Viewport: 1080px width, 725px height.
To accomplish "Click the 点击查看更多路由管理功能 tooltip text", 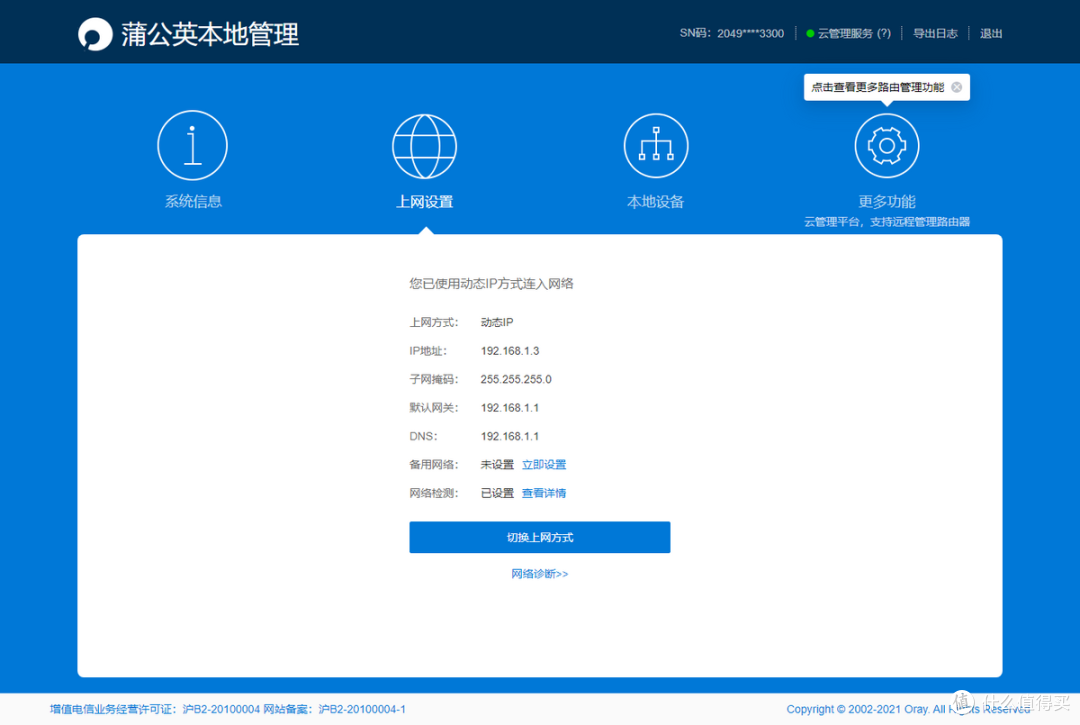I will (878, 87).
